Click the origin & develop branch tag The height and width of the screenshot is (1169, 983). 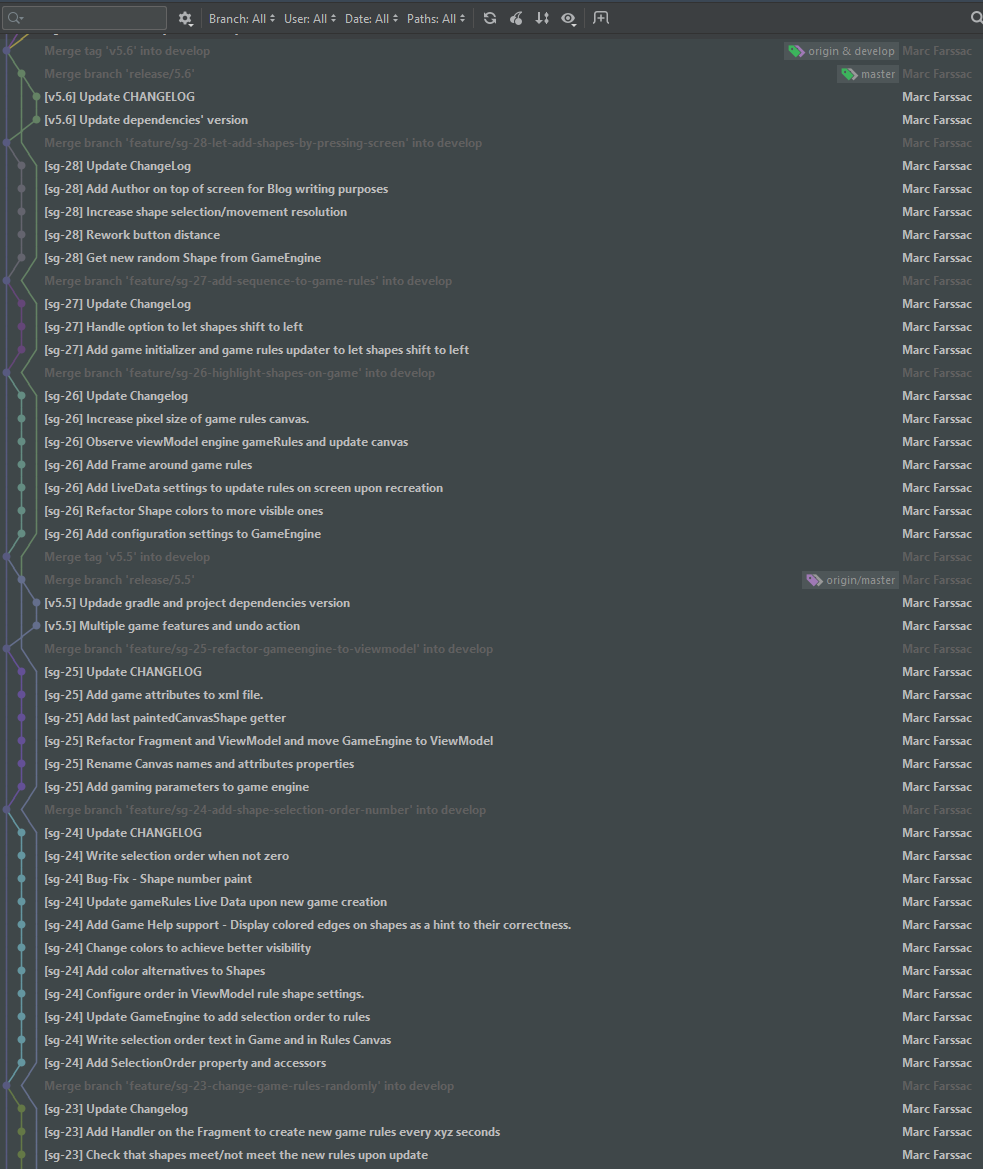point(842,51)
